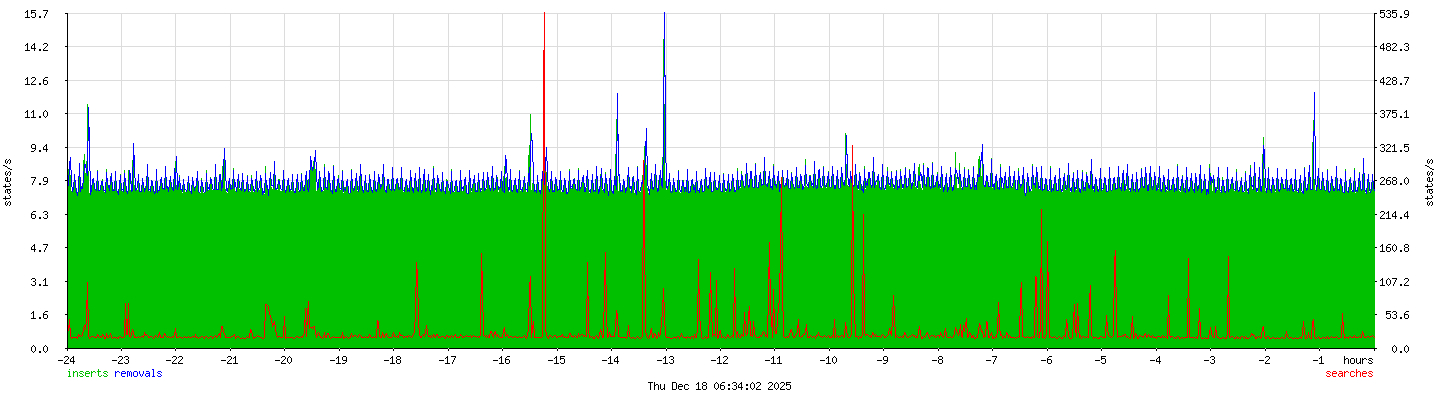Click the left vertical "states/s" axis title
This screenshot has height=400, width=1440.
8,181
